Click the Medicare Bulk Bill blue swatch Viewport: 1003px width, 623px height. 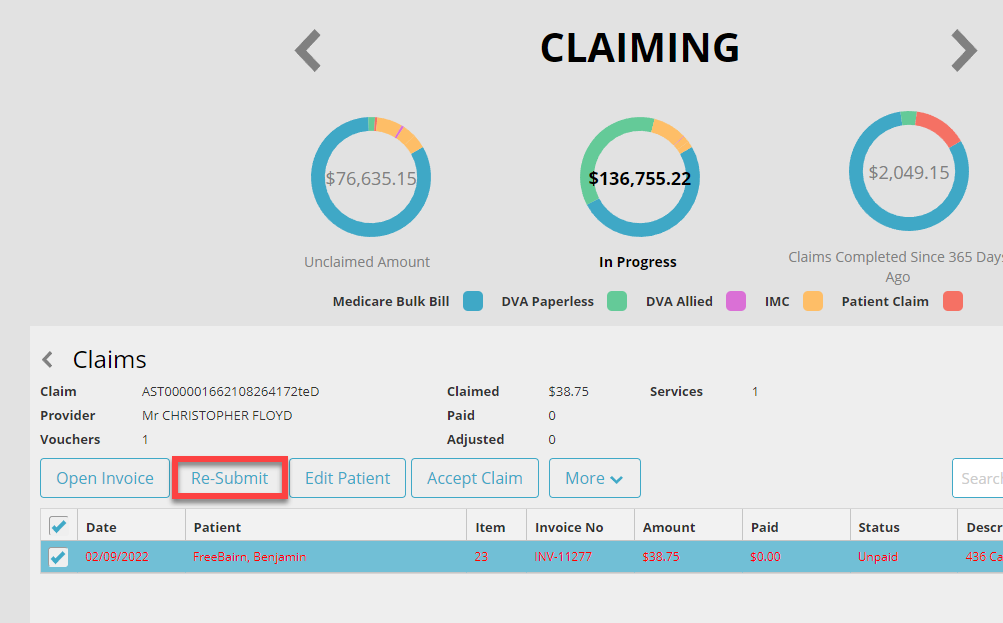point(473,301)
